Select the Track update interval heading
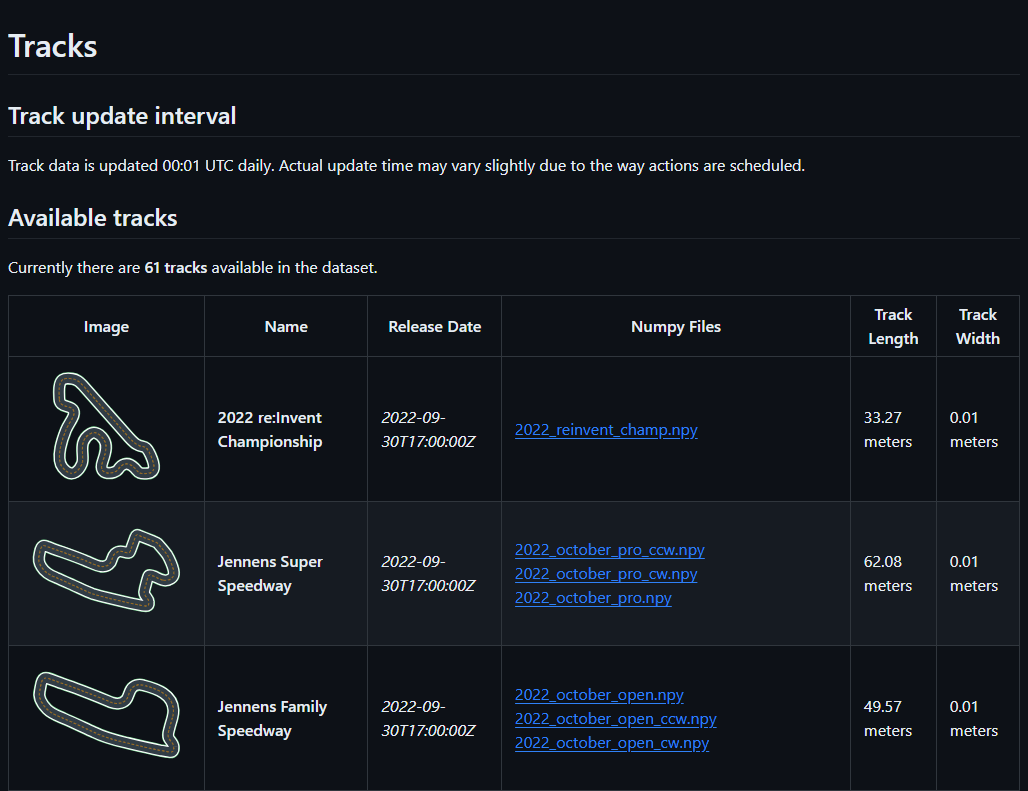This screenshot has height=791, width=1028. click(x=122, y=116)
